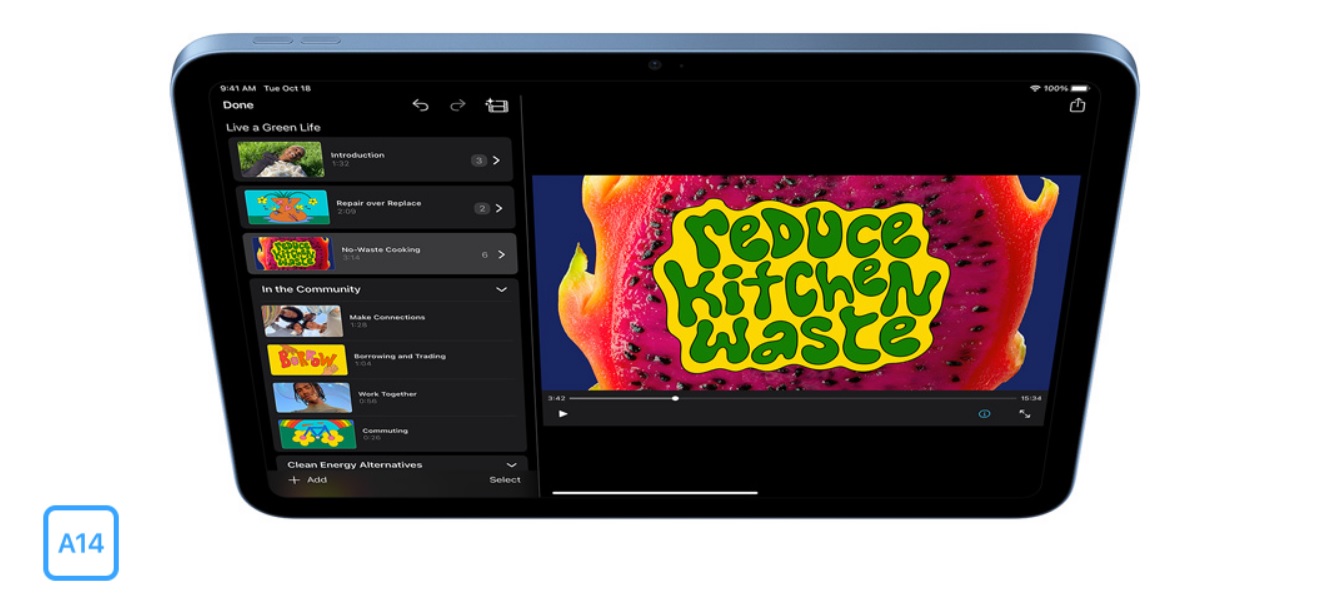Viewport: 1318px width, 601px height.
Task: Tap the share icon at top right
Action: 1077,105
